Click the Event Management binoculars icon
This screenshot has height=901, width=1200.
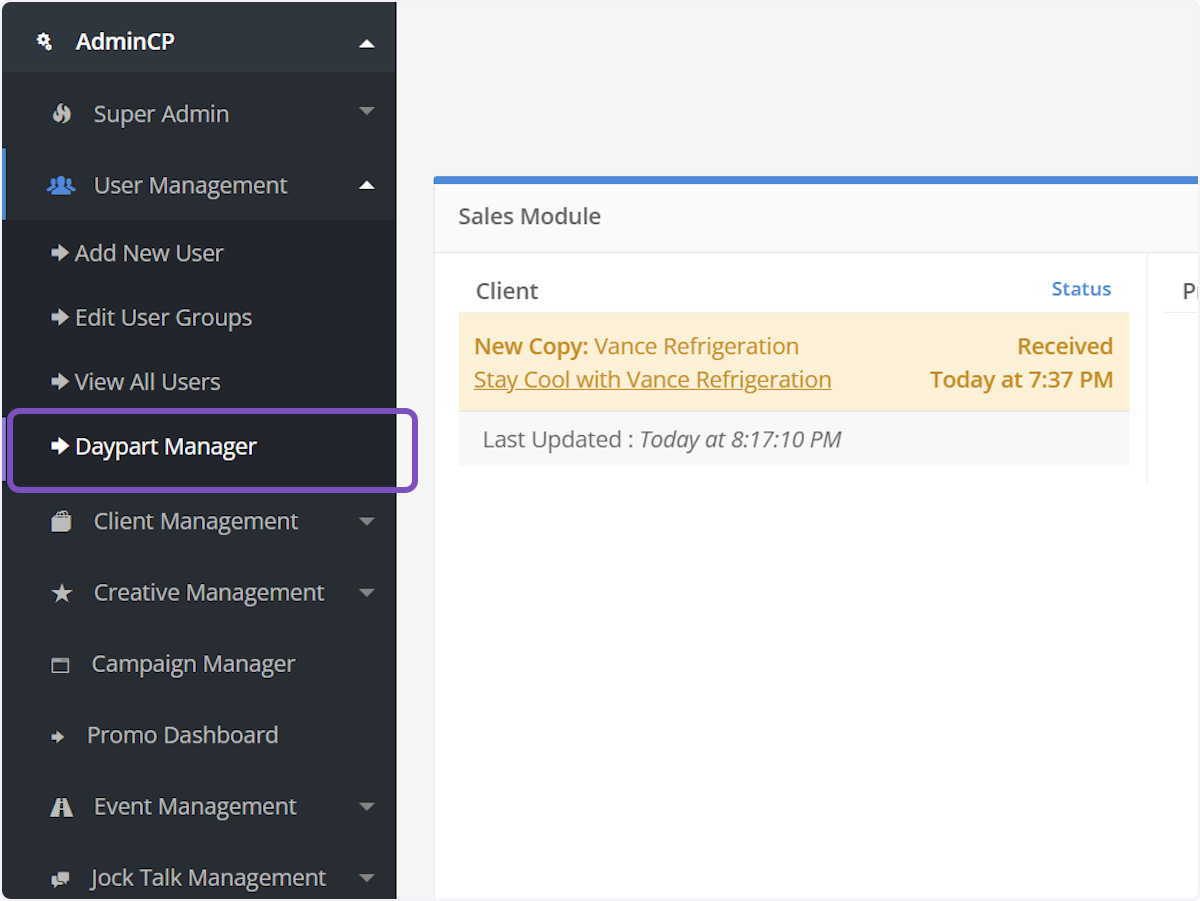pos(62,806)
